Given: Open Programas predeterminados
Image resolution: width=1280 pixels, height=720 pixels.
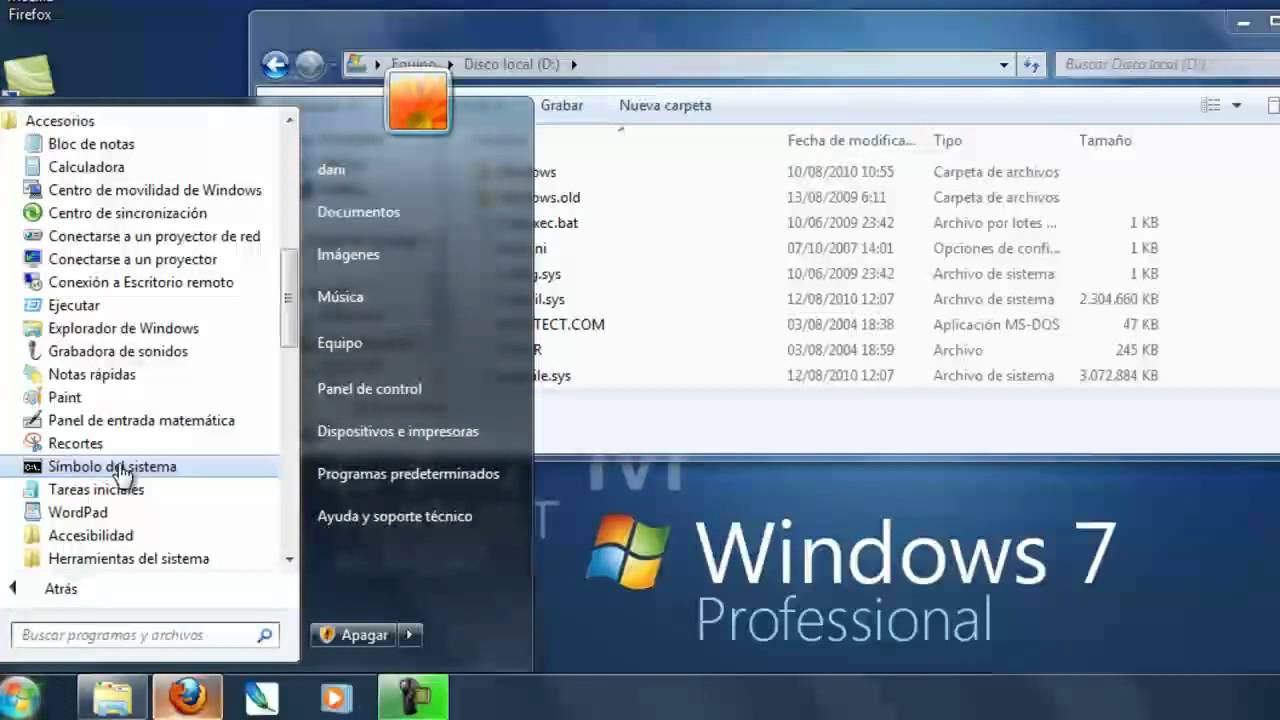Looking at the screenshot, I should click(408, 474).
